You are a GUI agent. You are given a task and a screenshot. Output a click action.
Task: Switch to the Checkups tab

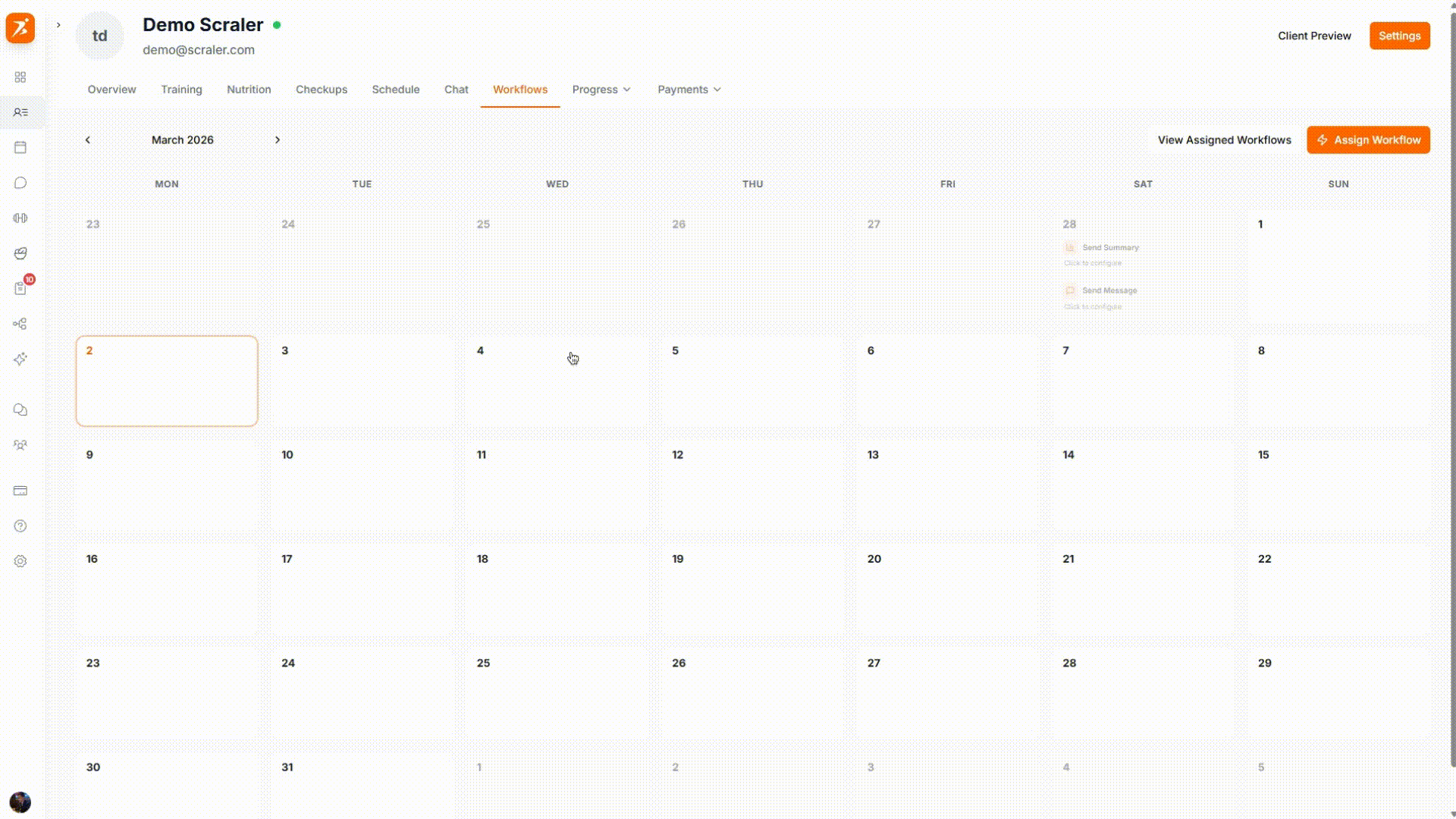pos(322,89)
